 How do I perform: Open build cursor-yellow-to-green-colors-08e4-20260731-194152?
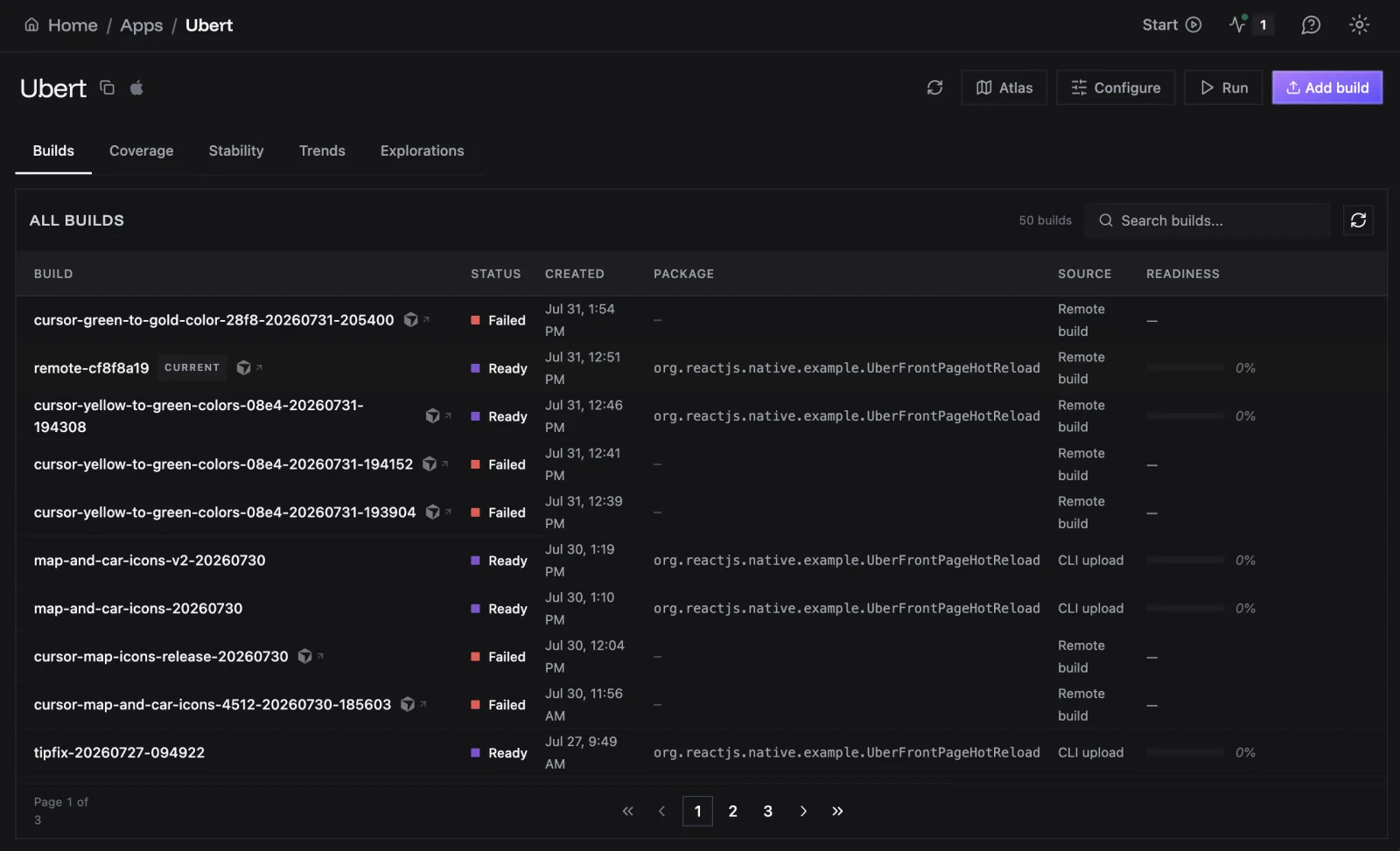[223, 464]
